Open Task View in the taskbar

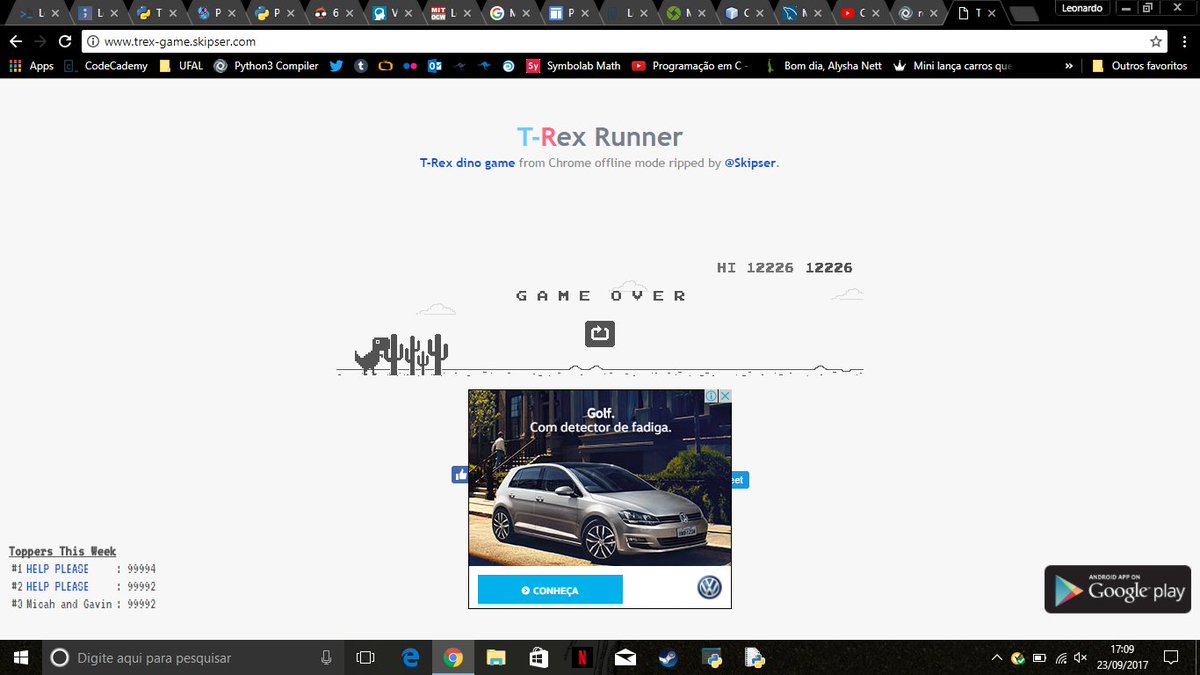pos(365,657)
